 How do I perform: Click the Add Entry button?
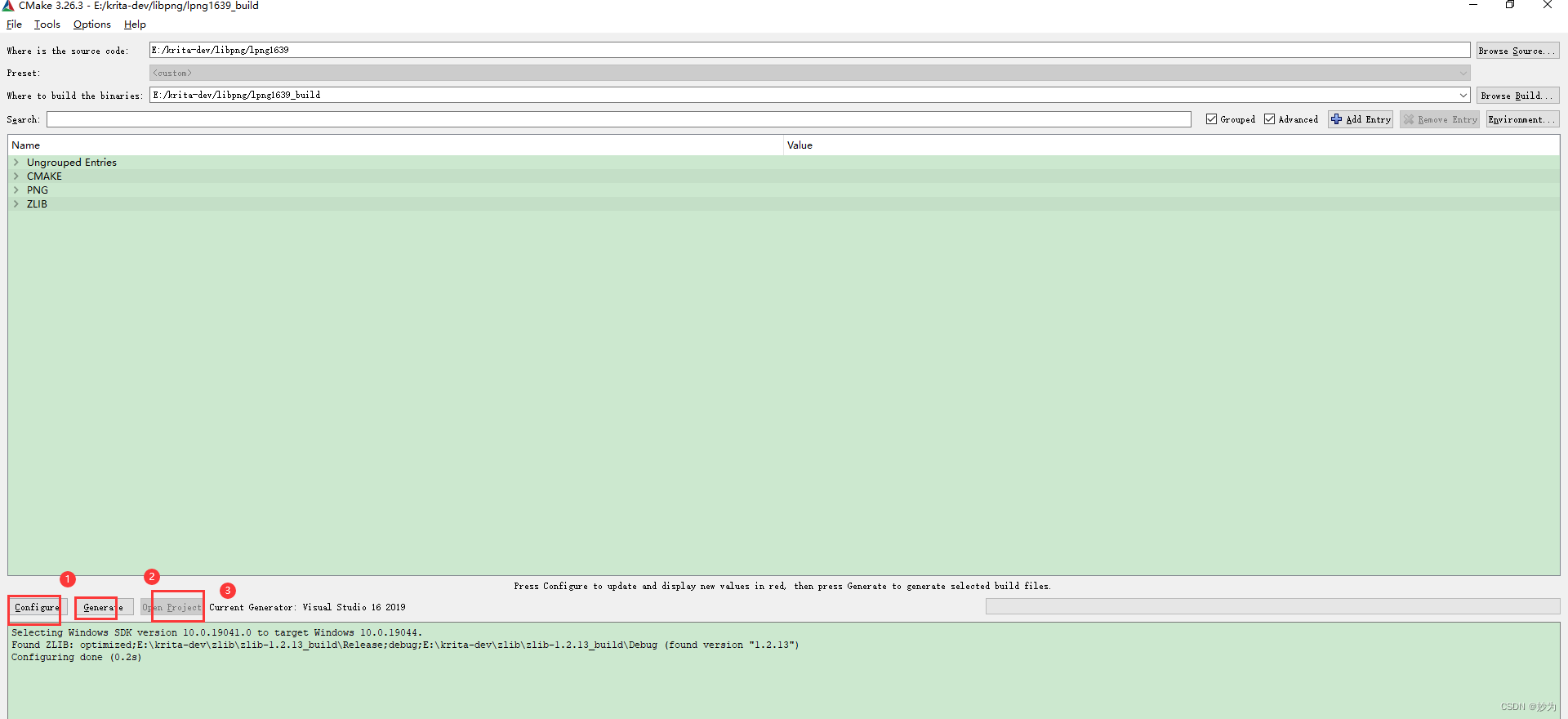point(1361,119)
